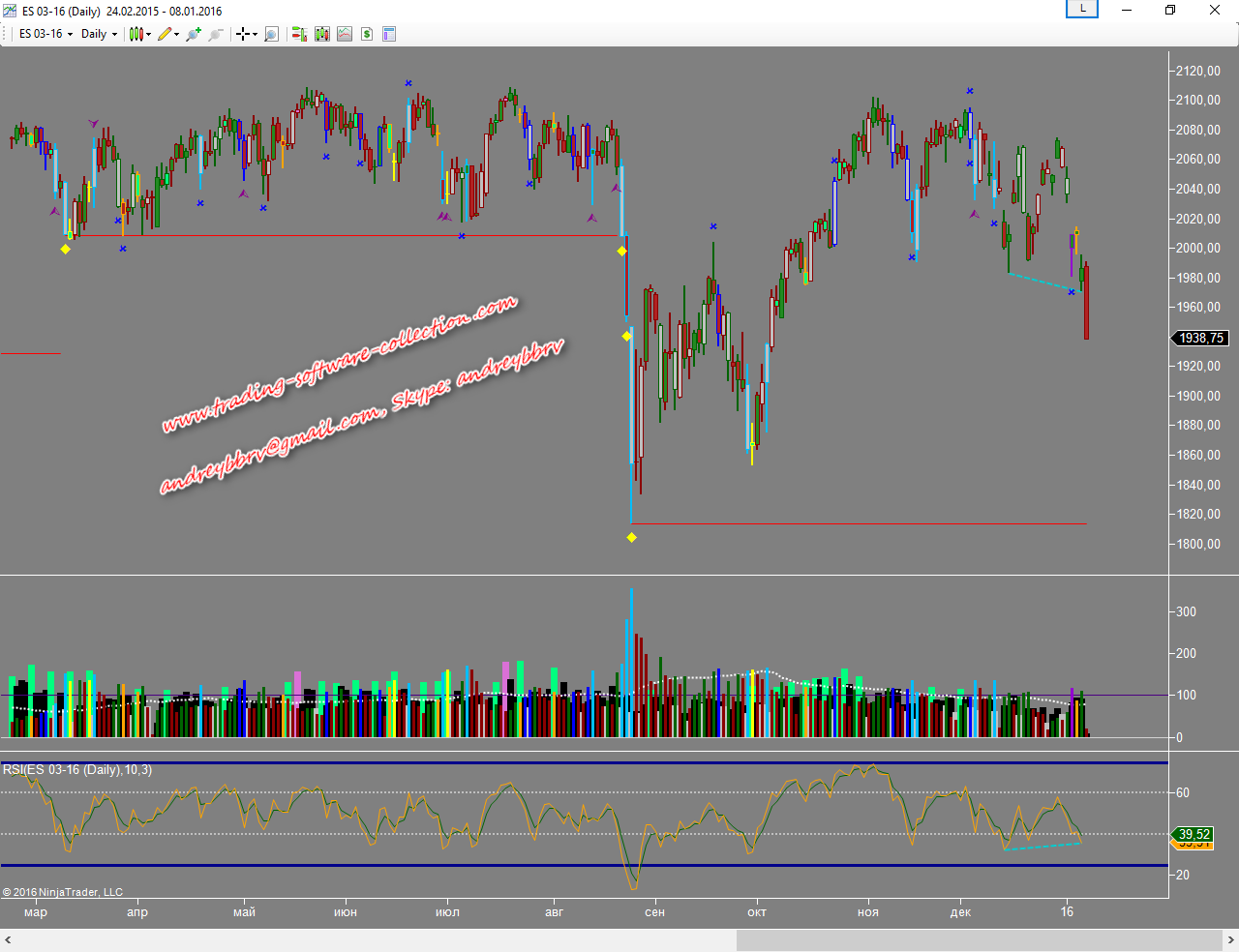
Task: Click the RSI(ES 03-16 (Daily),10,3) indicator label
Action: pos(77,770)
